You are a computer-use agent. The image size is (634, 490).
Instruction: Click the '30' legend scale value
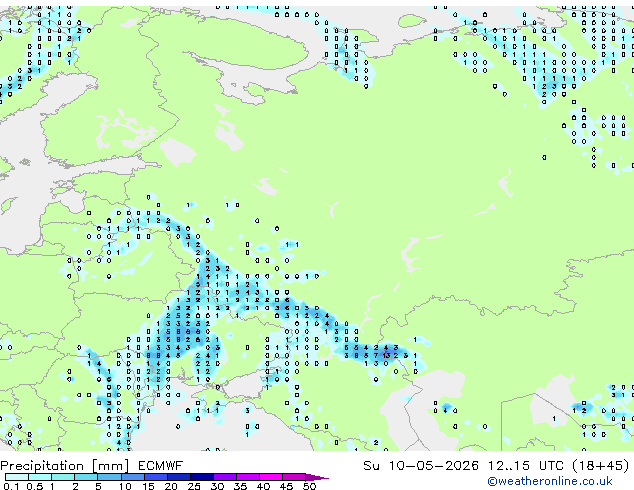tap(217, 486)
